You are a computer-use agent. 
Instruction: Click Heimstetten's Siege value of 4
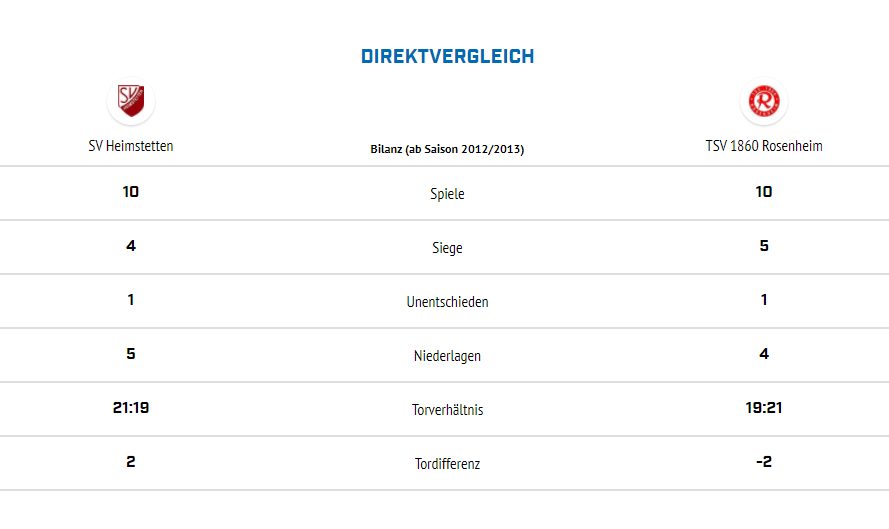pyautogui.click(x=131, y=246)
